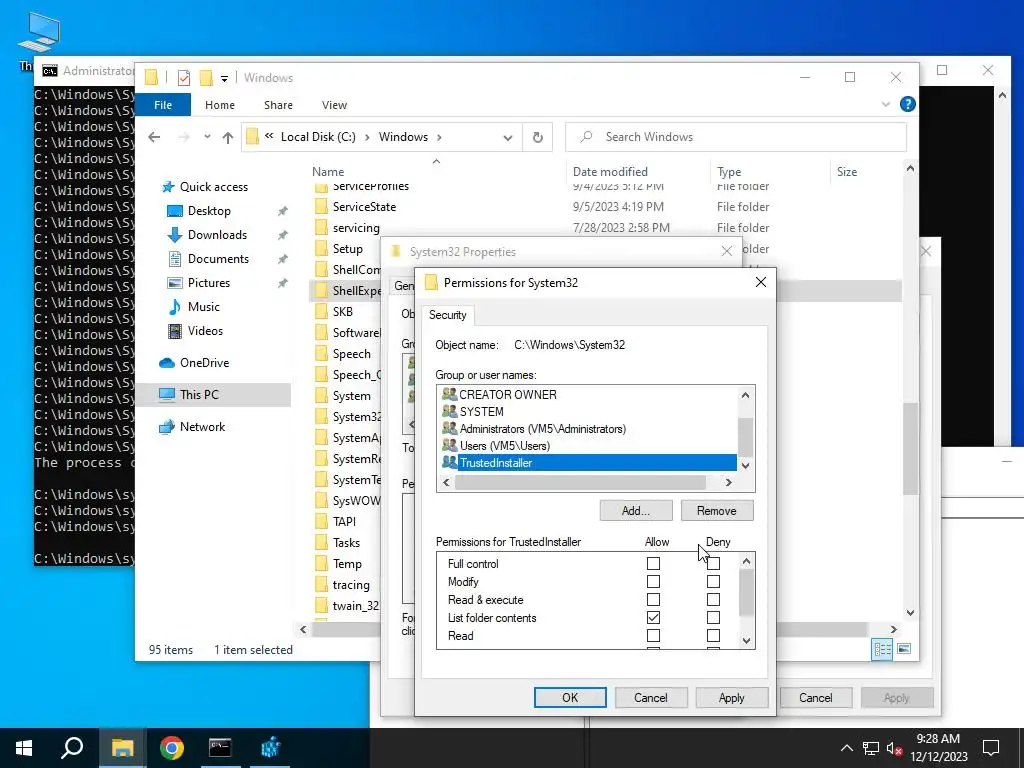Screen dimensions: 1024x768
Task: Launch Google Chrome from taskbar
Action: click(x=172, y=748)
